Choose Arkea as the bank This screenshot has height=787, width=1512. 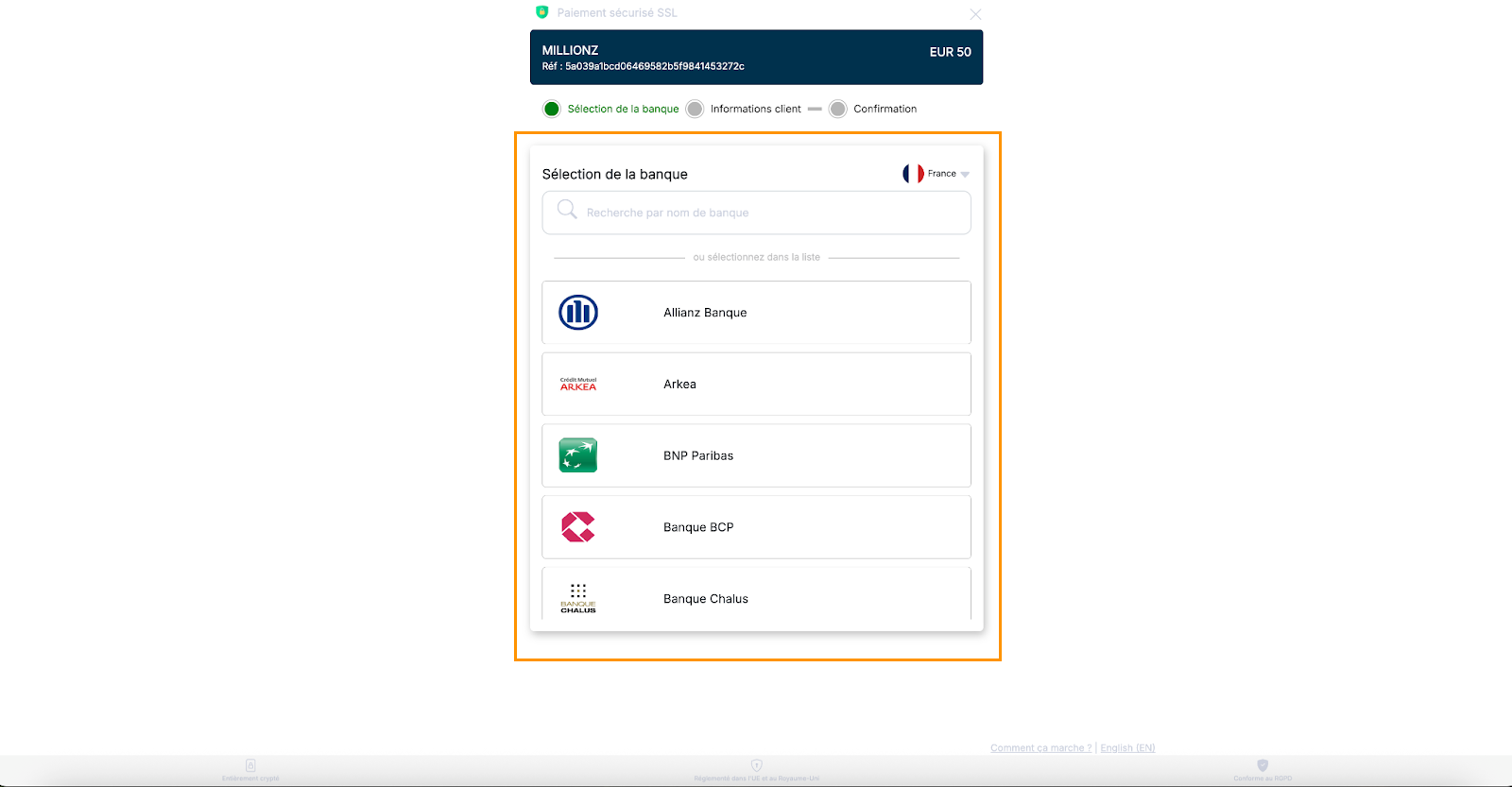(x=756, y=385)
